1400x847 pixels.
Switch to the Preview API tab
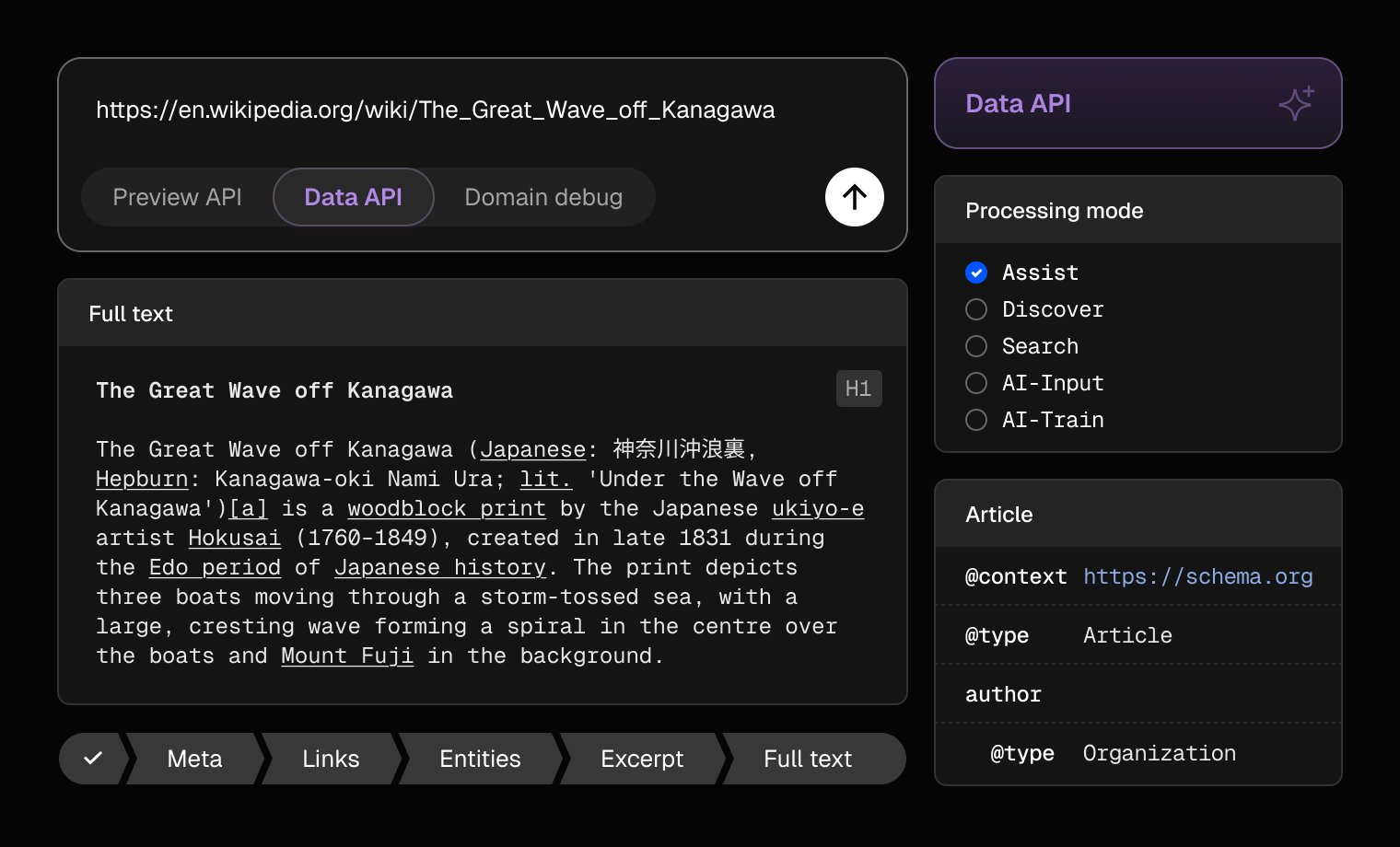point(177,197)
